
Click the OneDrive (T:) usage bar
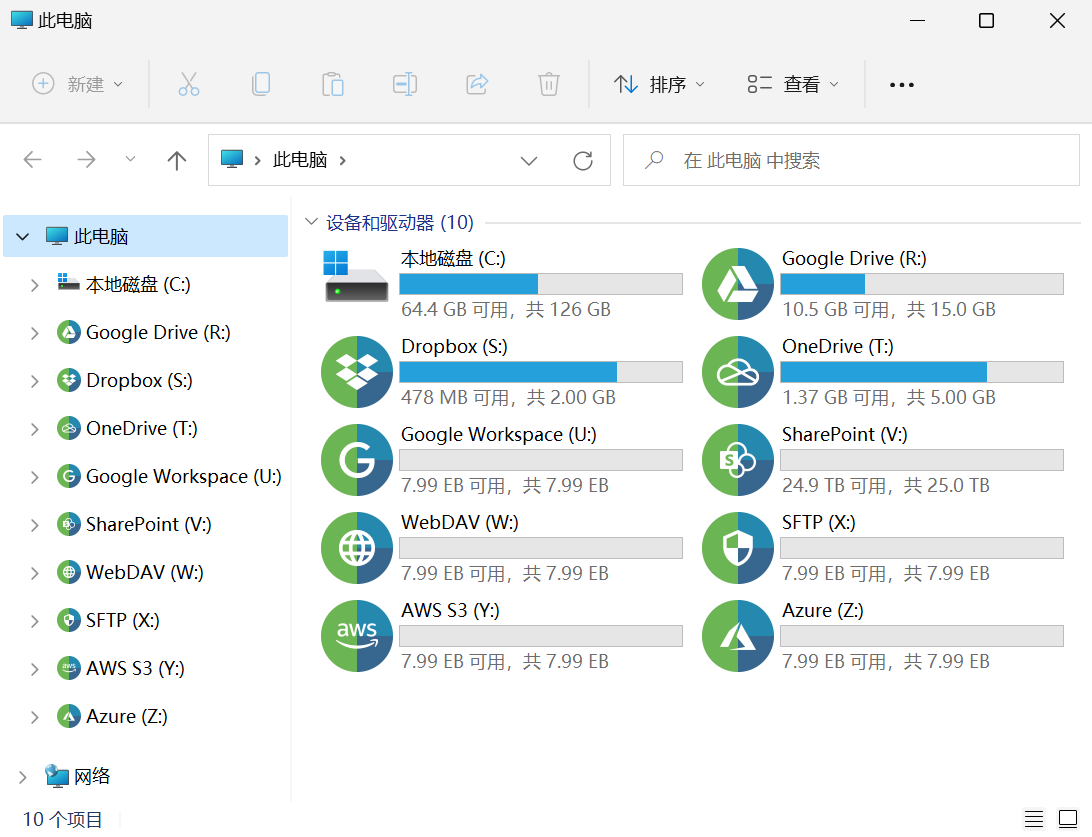(x=922, y=372)
